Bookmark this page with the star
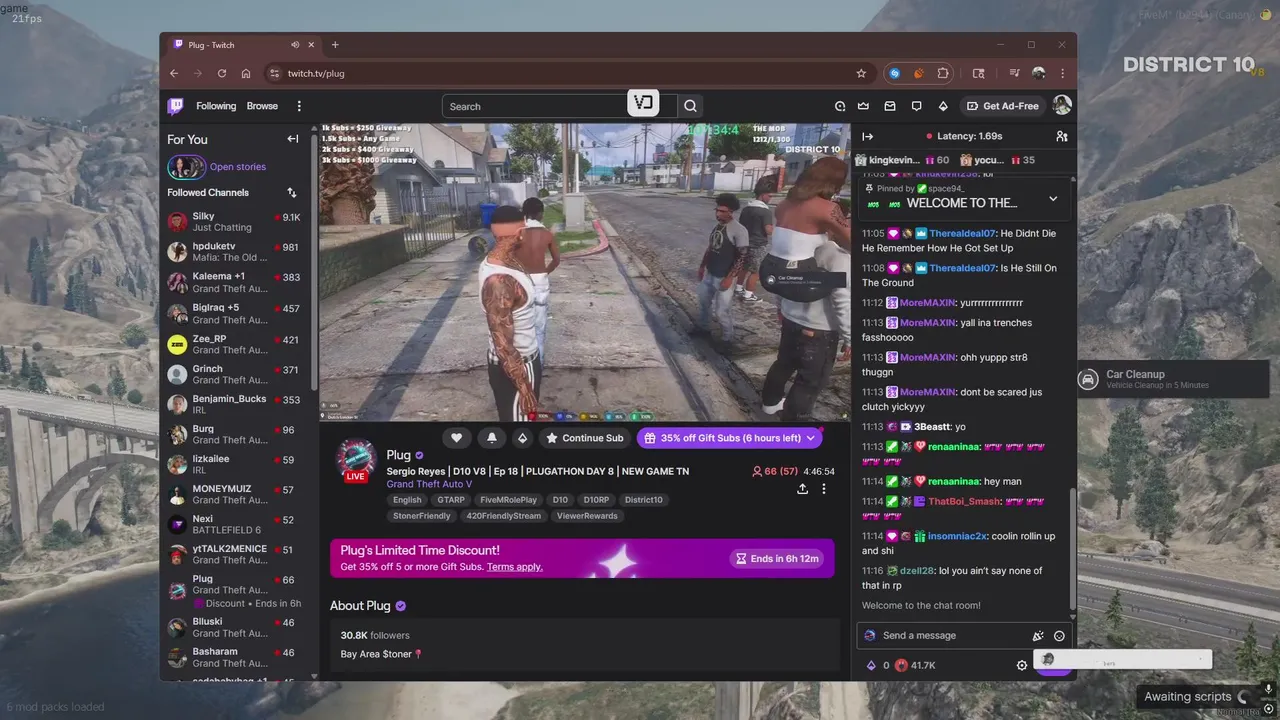The height and width of the screenshot is (720, 1280). point(861,73)
